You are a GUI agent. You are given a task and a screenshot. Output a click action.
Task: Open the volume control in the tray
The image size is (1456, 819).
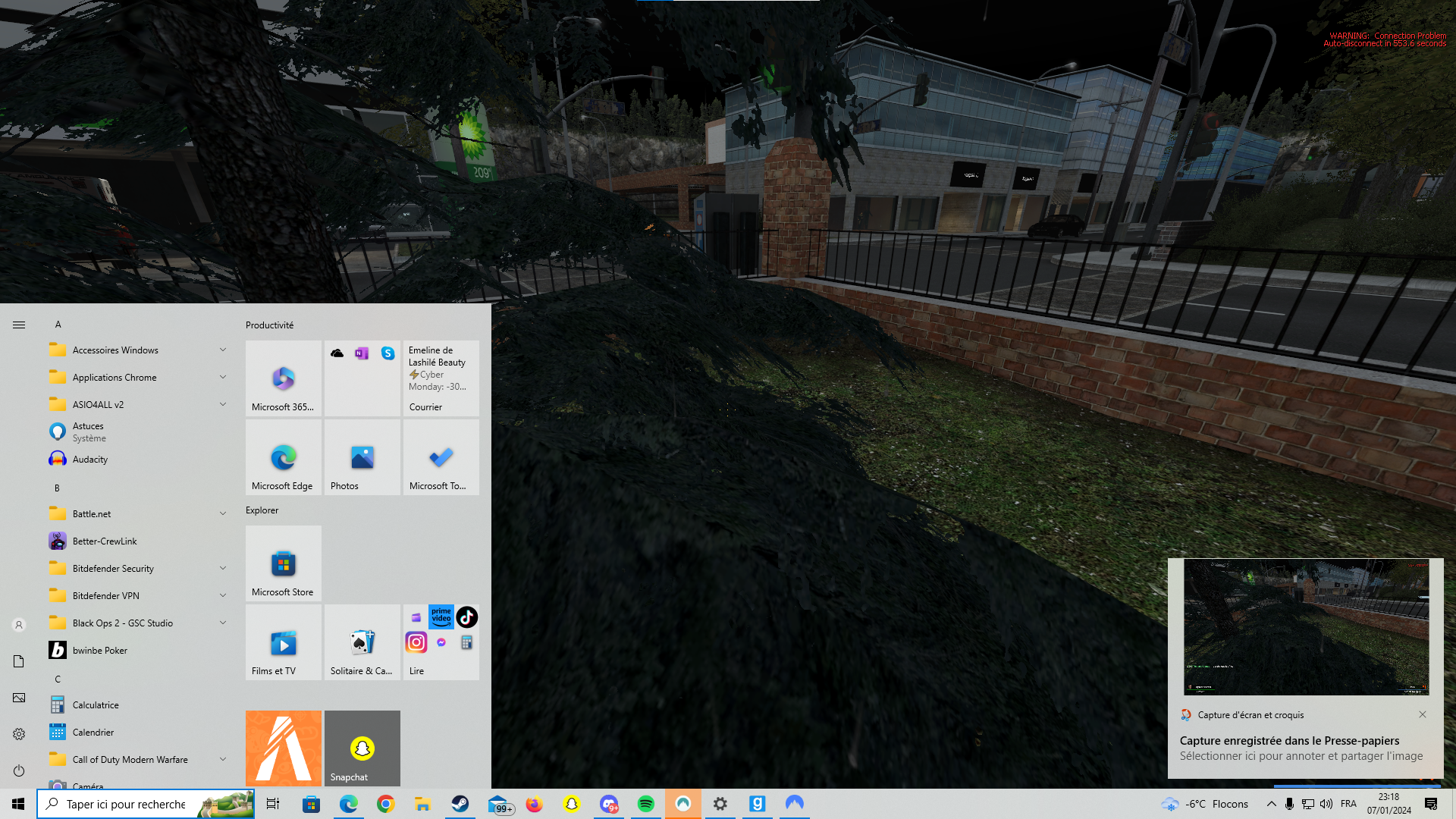(1326, 804)
